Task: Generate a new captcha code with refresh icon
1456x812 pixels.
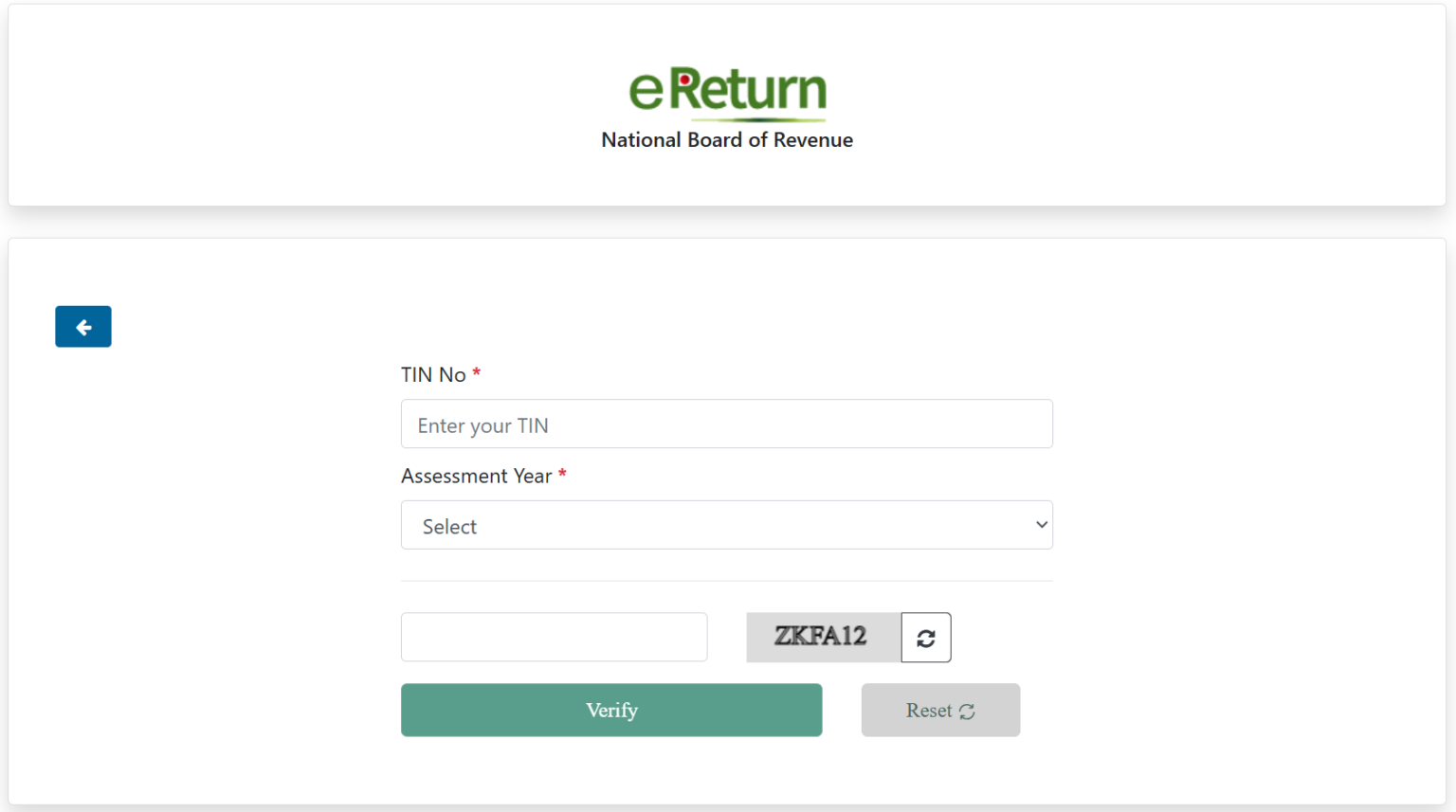Action: click(x=925, y=637)
